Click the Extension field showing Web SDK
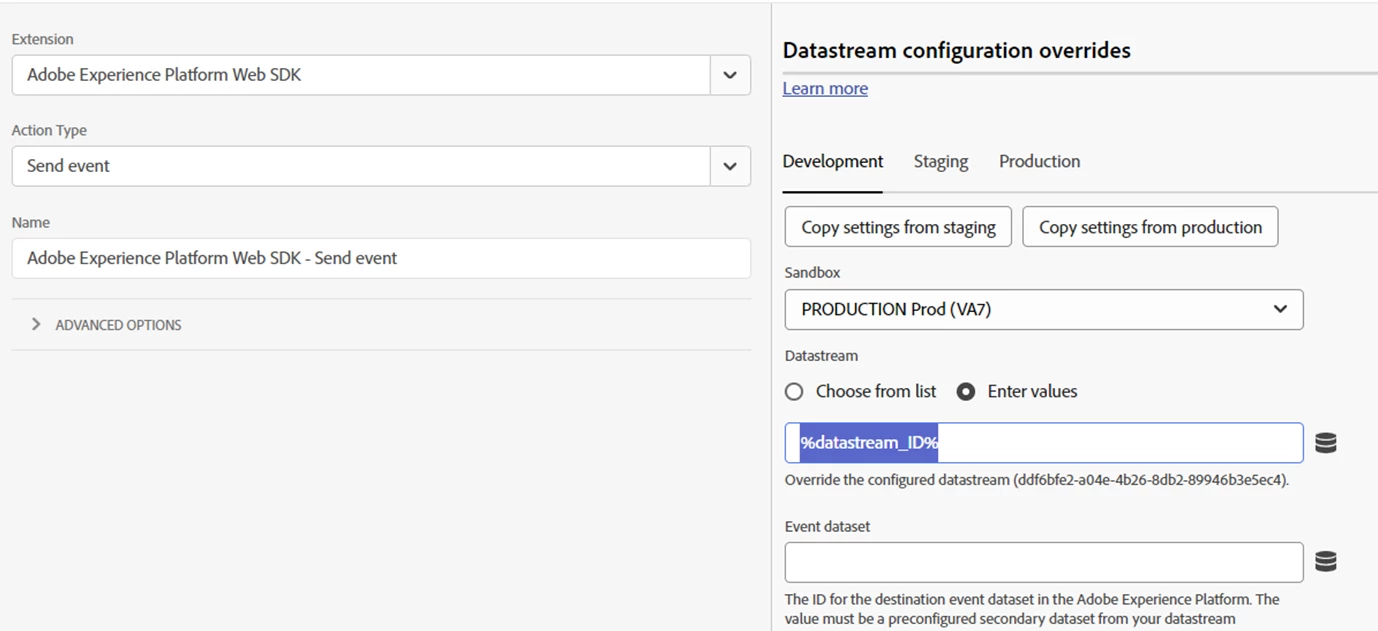The image size is (1378, 631). [361, 75]
